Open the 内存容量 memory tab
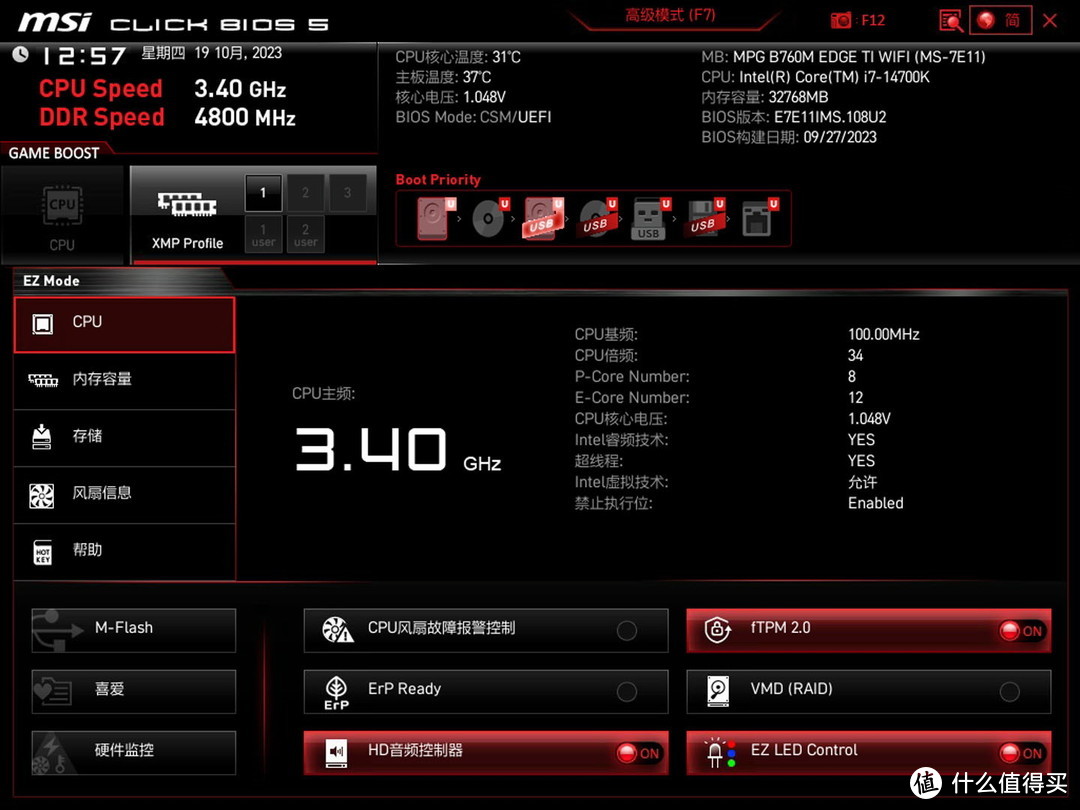Screen dimensions: 1080x810 click(124, 381)
